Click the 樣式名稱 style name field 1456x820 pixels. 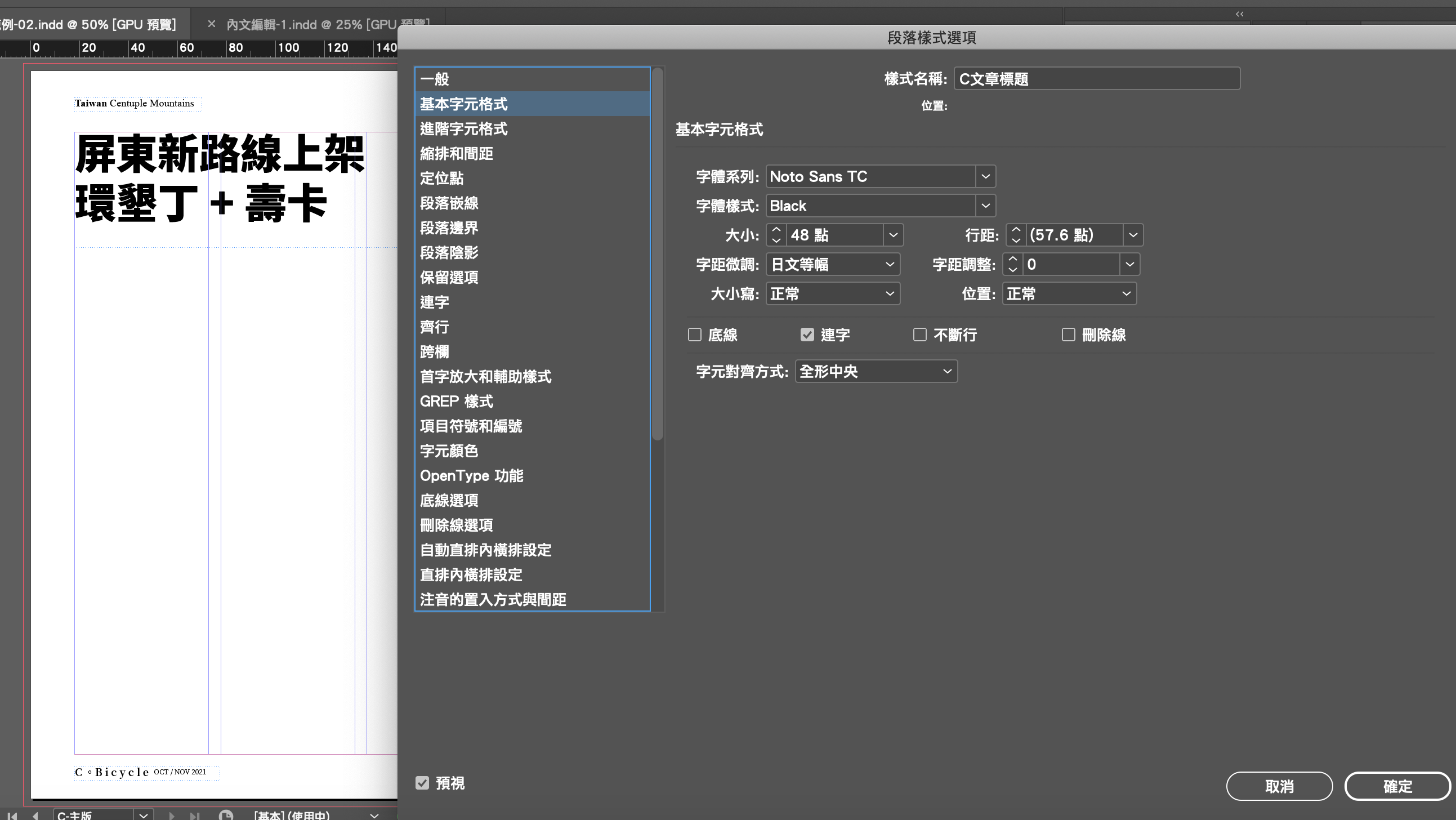pyautogui.click(x=1097, y=79)
